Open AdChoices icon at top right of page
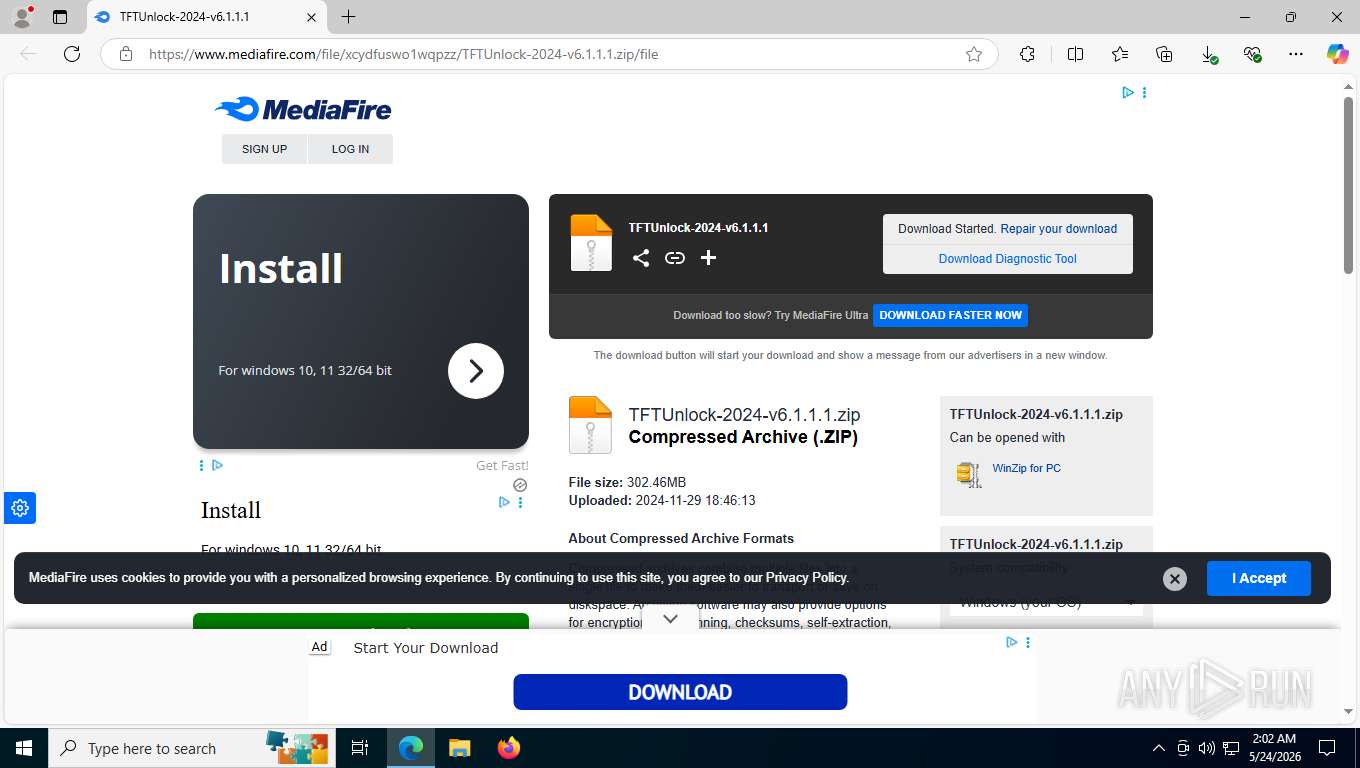This screenshot has width=1360, height=768. [1128, 92]
